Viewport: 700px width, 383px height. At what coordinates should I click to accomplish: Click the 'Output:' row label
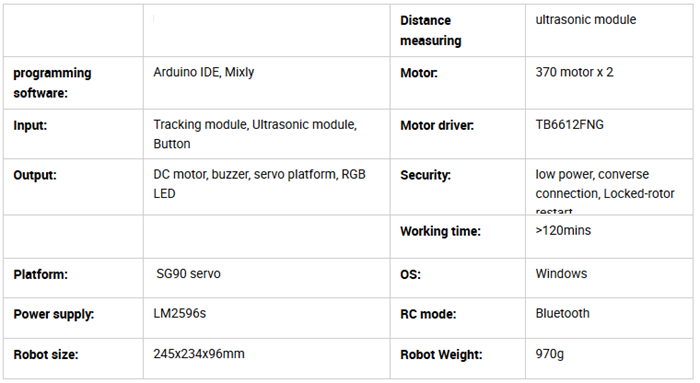point(35,175)
